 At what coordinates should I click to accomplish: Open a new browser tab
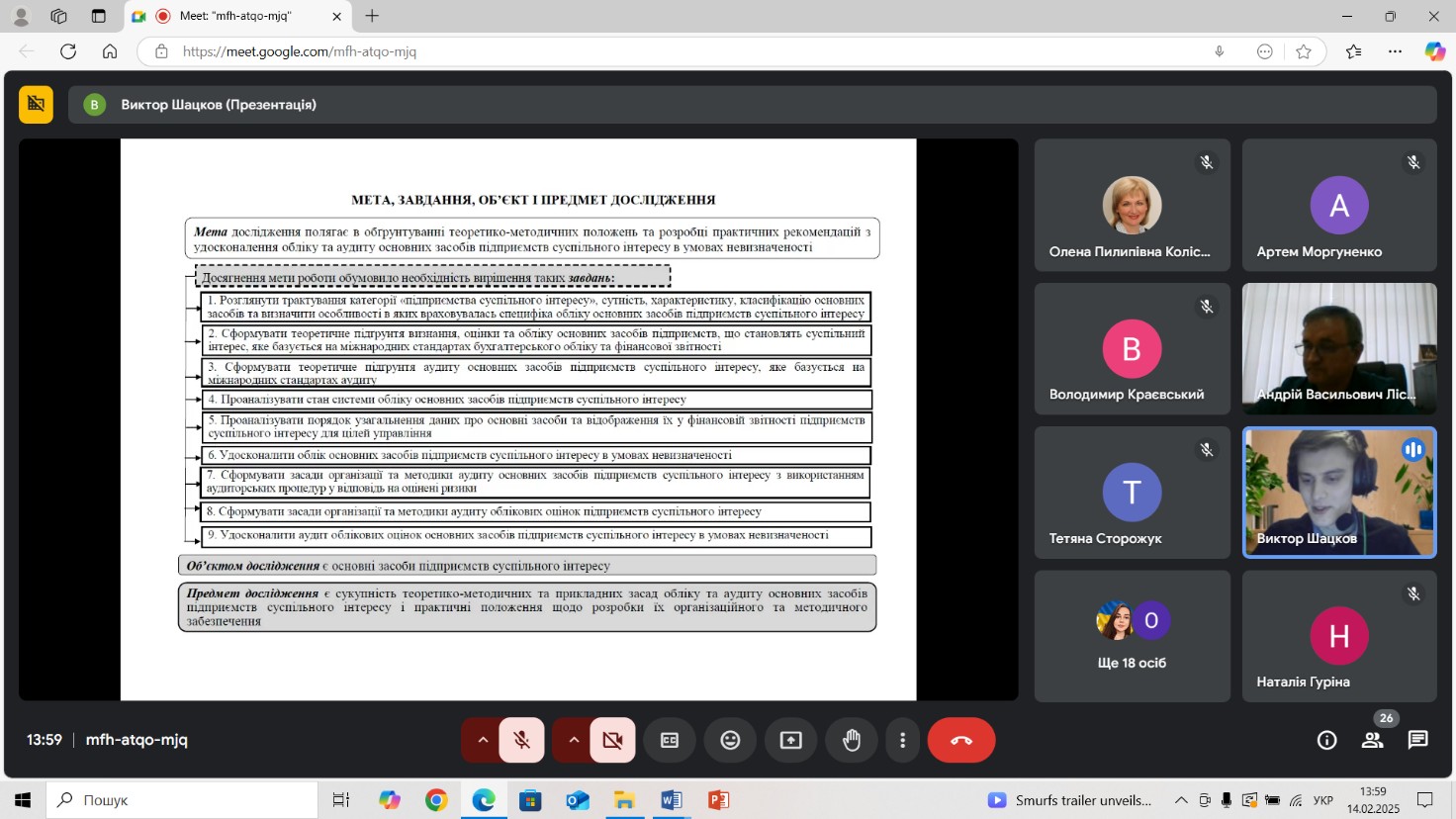(372, 16)
